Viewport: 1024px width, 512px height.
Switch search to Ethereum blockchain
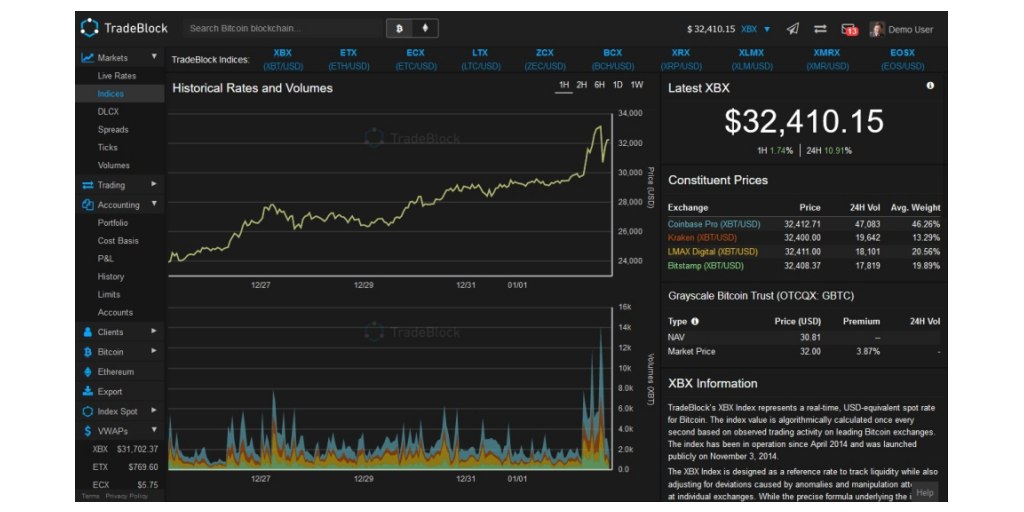[425, 29]
